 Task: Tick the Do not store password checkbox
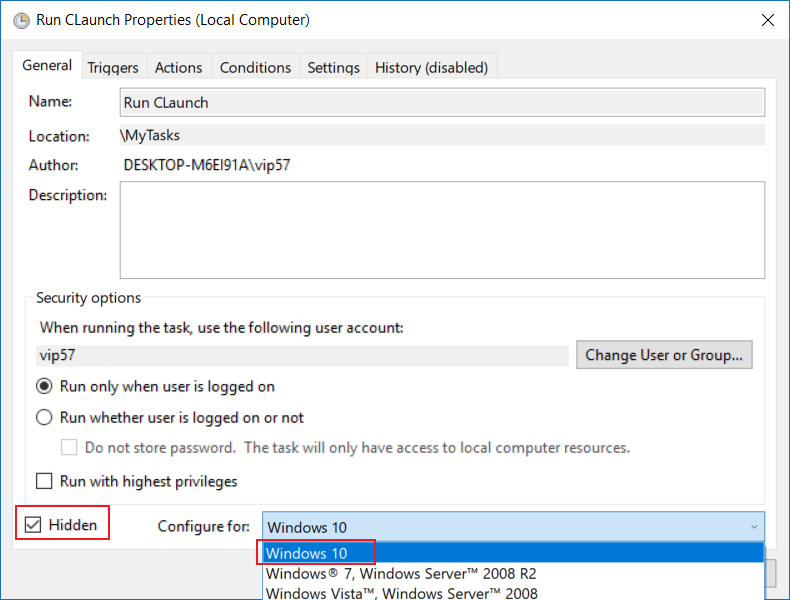tap(69, 448)
